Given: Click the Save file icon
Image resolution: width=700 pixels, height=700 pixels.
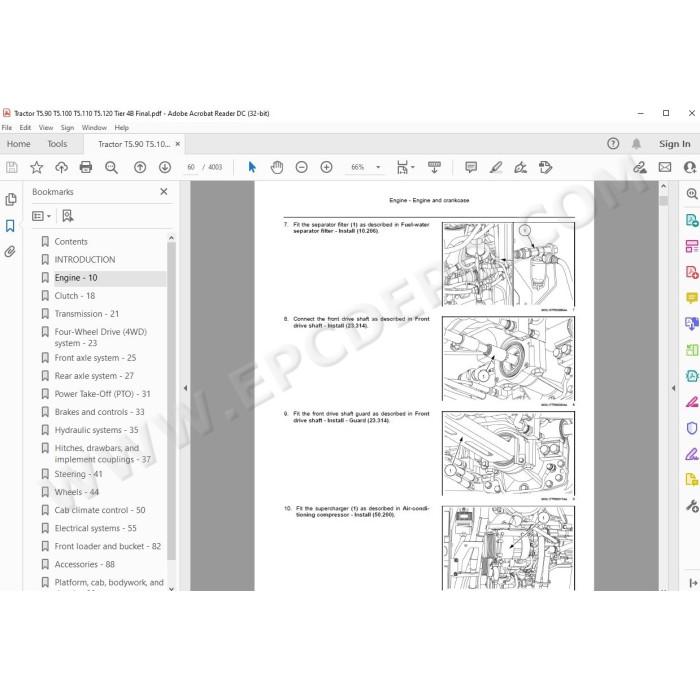Looking at the screenshot, I should [x=12, y=167].
